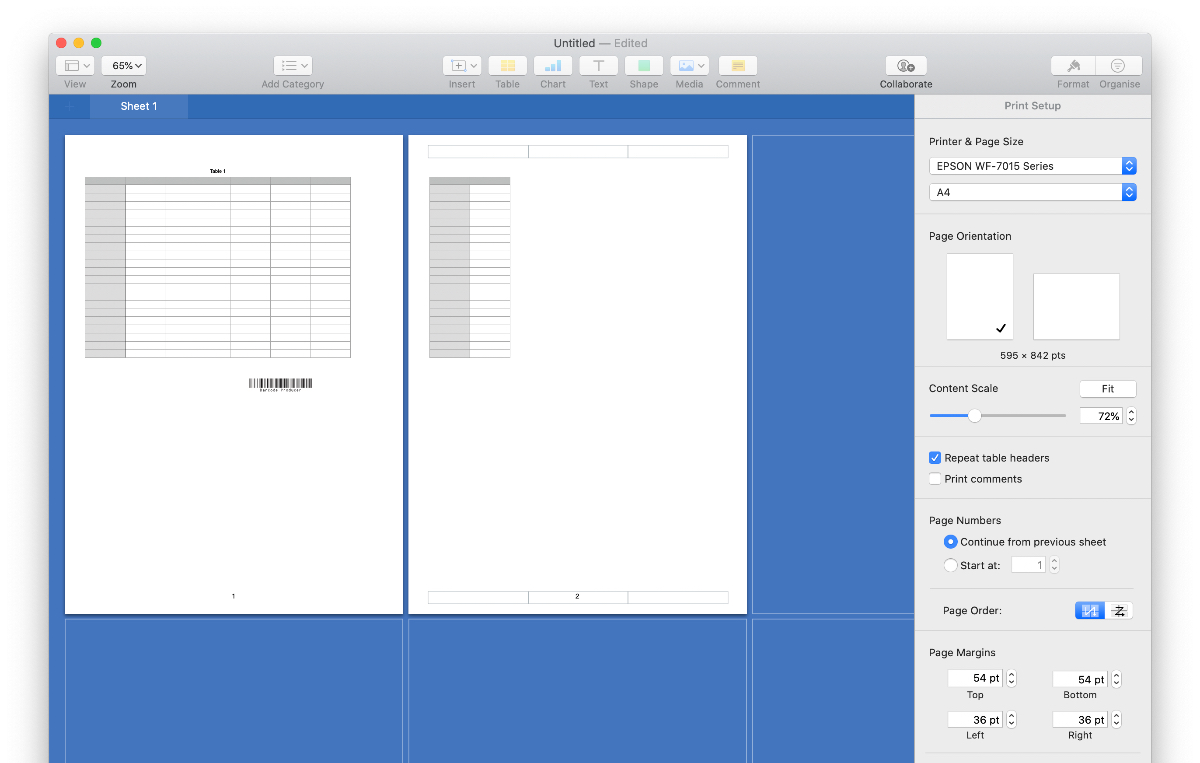
Task: Click the Left margin stepper
Action: (x=1011, y=720)
